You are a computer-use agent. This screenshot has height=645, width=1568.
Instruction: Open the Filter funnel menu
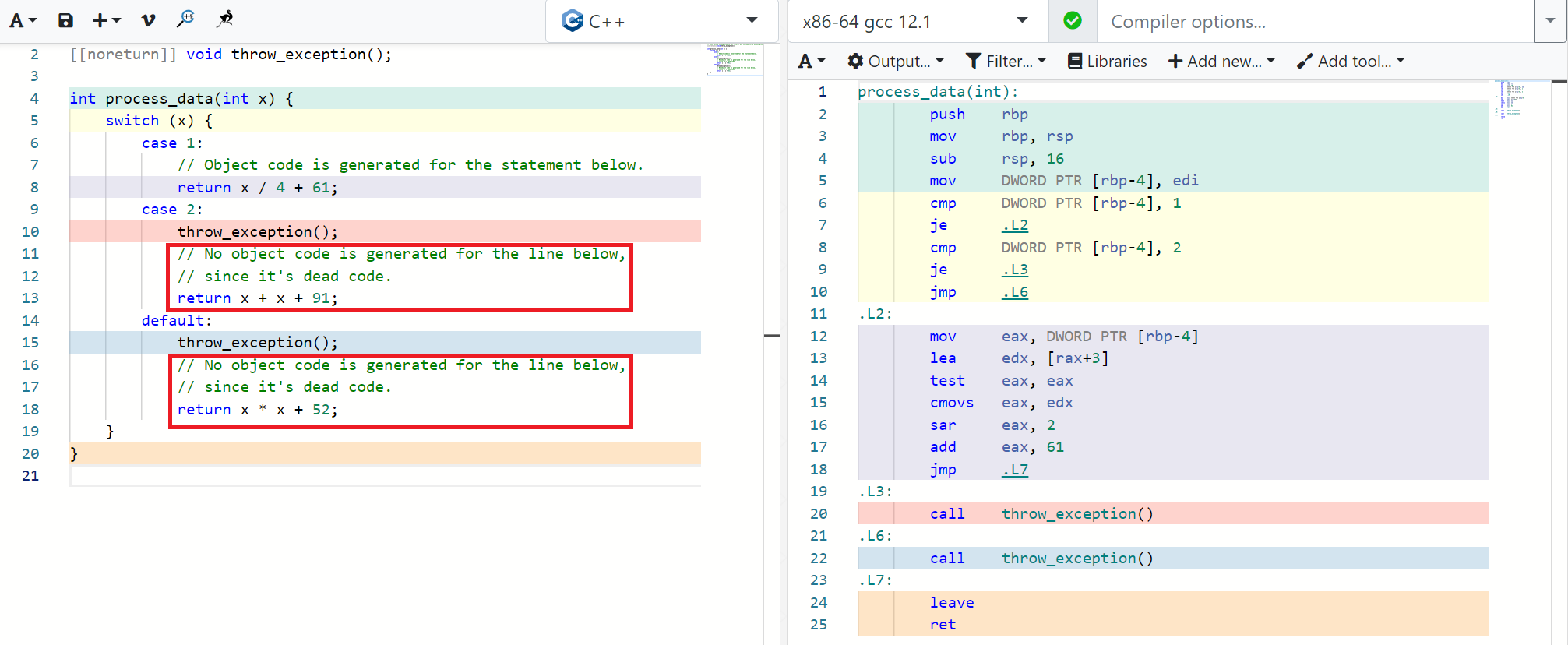1006,61
